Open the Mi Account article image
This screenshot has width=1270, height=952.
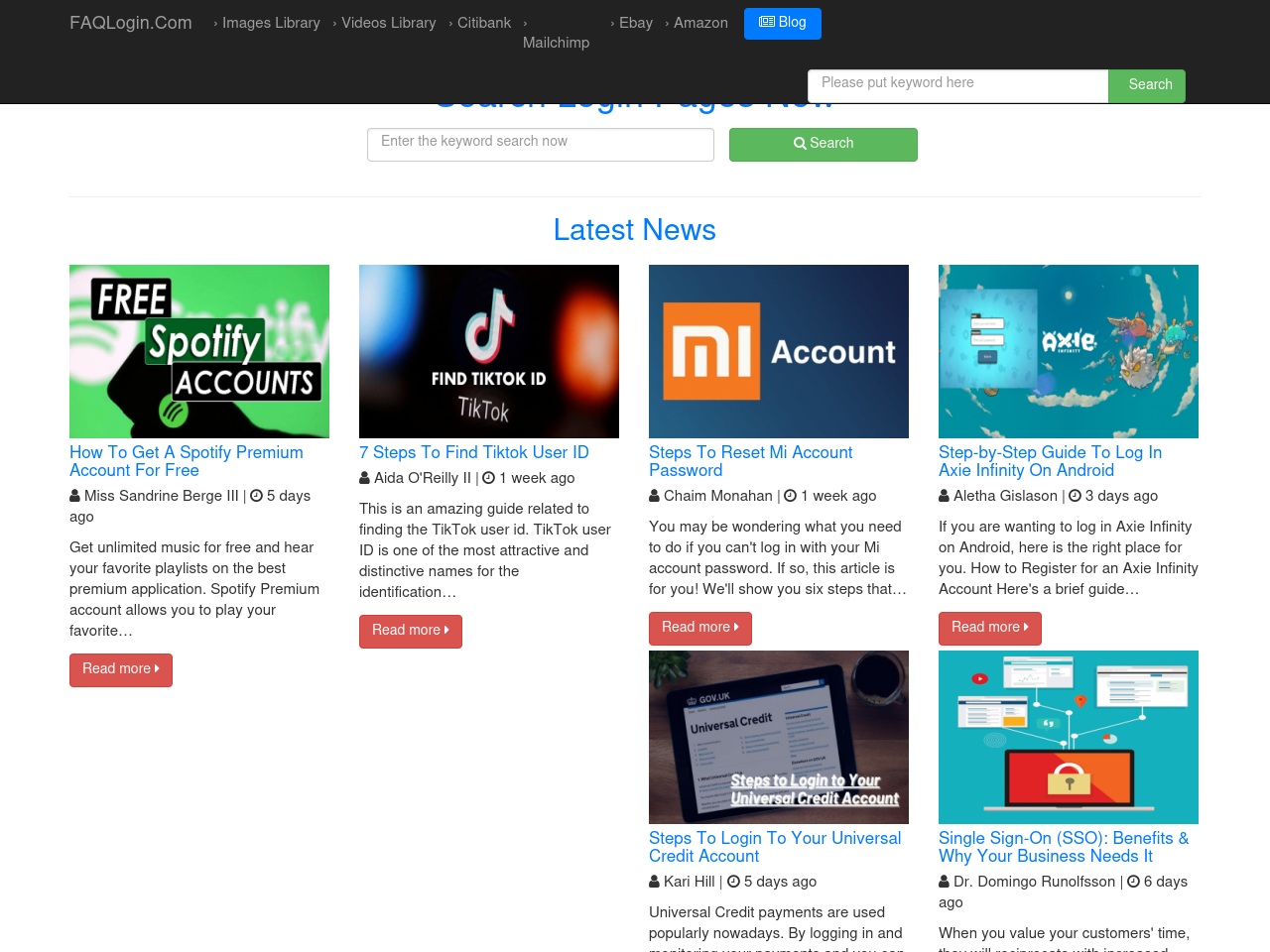pos(779,351)
